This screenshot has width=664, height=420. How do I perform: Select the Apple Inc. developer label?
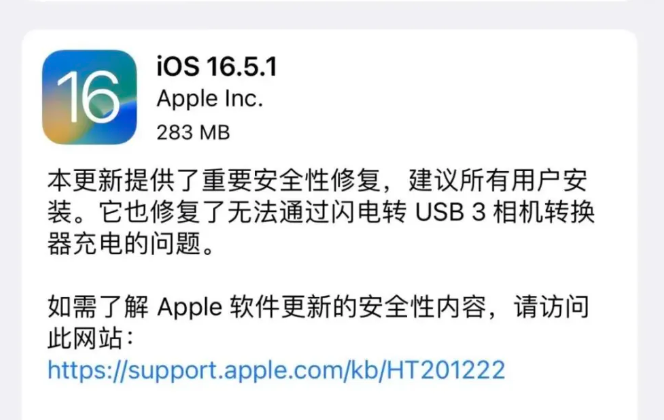210,99
